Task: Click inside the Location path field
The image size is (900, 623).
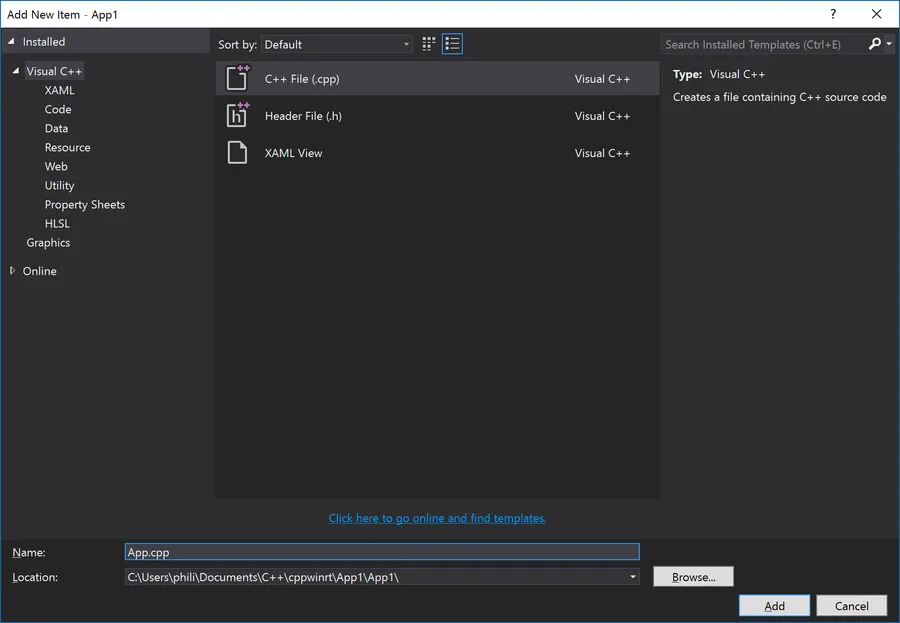Action: pos(376,576)
